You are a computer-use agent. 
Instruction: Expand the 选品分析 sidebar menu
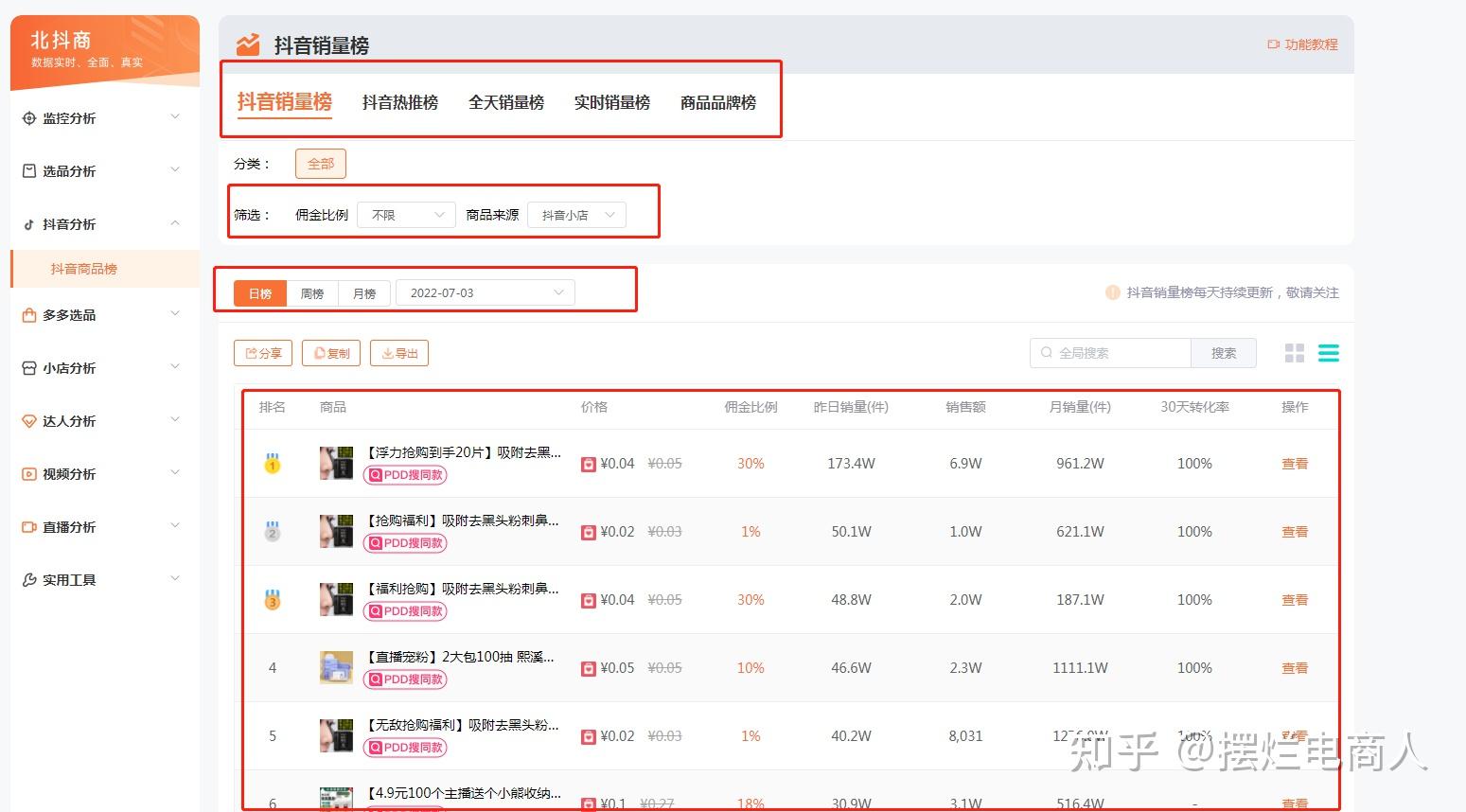(x=174, y=170)
